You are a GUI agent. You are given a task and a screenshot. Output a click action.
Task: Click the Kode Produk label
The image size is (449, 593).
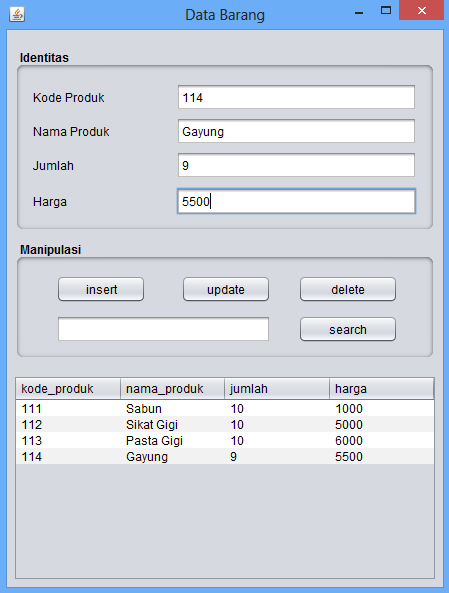tap(68, 98)
